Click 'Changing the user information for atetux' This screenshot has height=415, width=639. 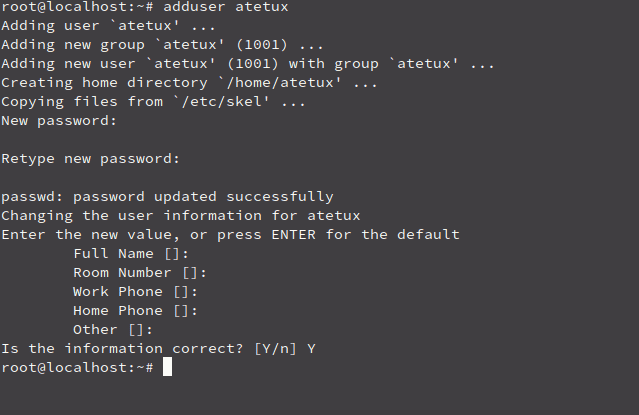[x=181, y=216]
